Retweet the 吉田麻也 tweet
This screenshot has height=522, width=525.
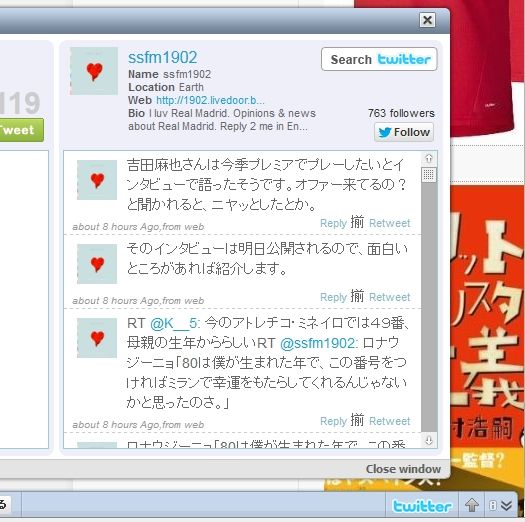pos(389,223)
